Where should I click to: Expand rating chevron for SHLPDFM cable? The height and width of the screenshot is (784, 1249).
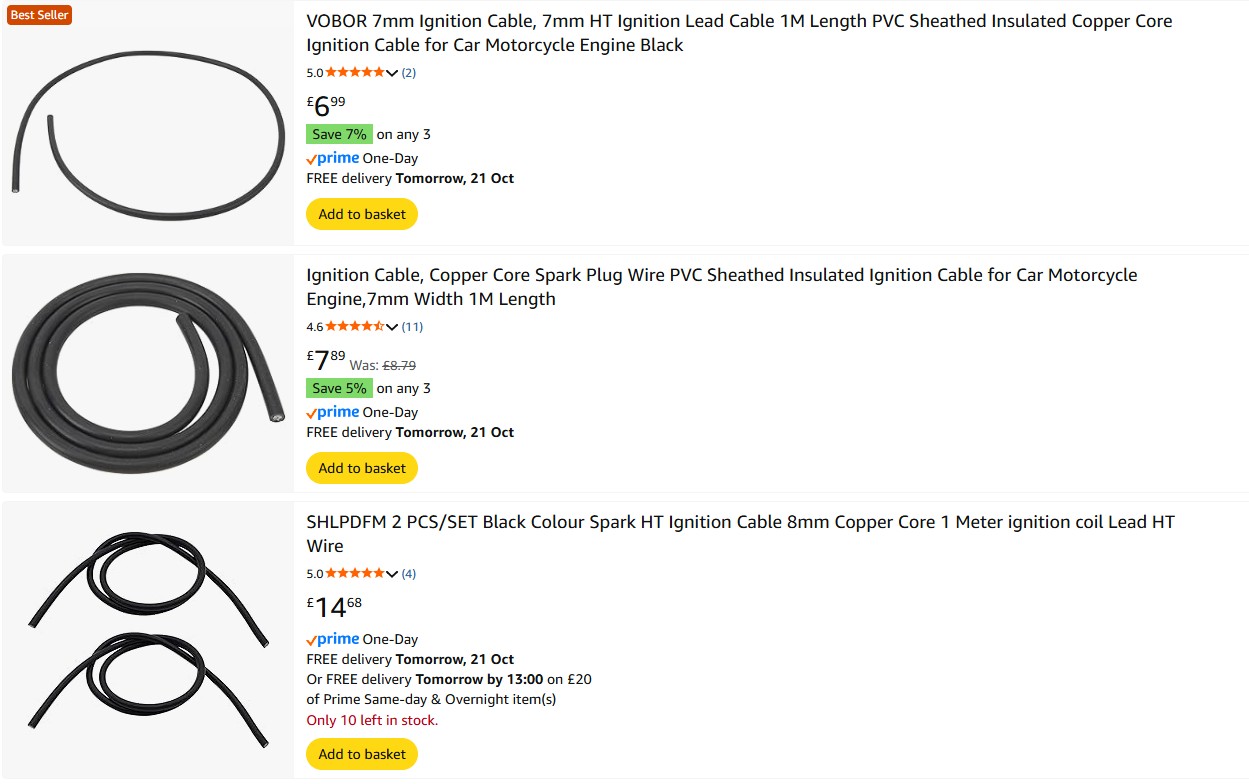pos(392,574)
